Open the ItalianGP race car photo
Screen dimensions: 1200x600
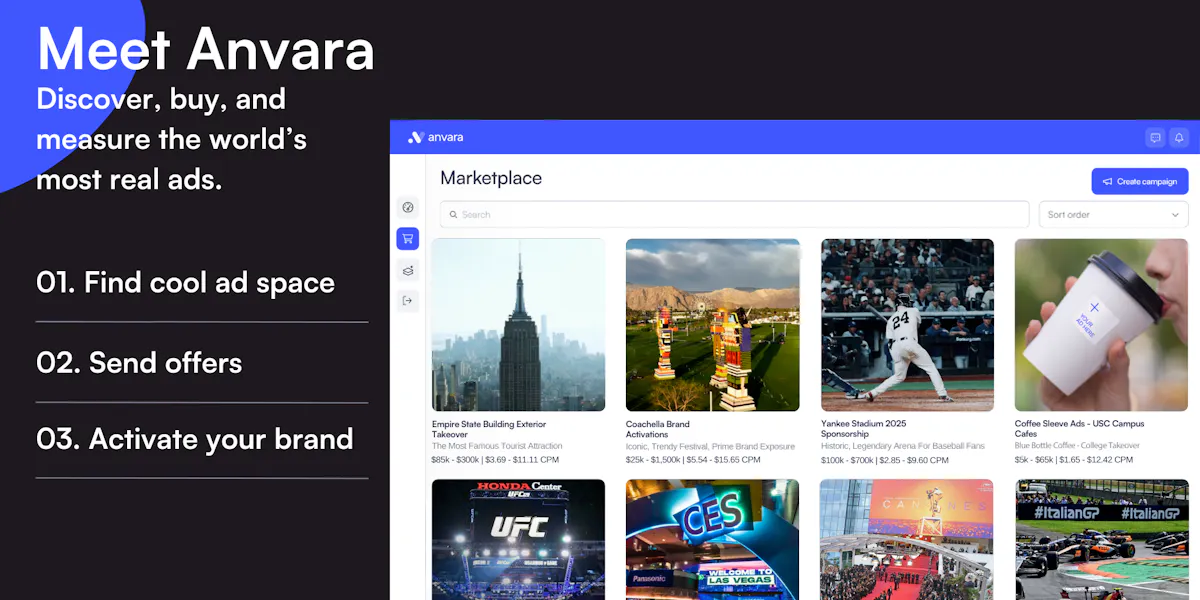(1101, 540)
